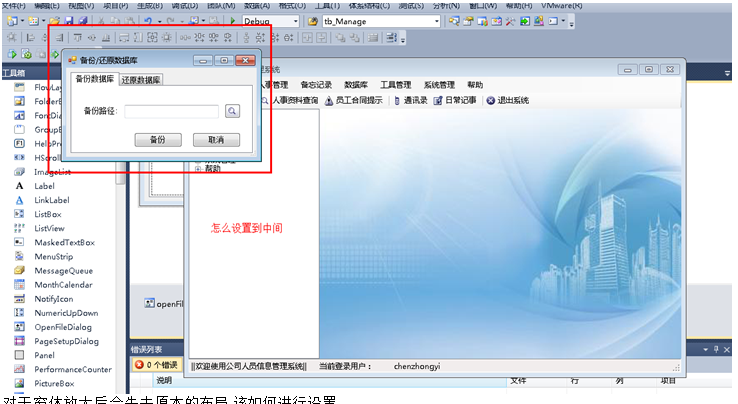Click inside the 备份路径 text field
738x404 pixels.
pos(171,111)
